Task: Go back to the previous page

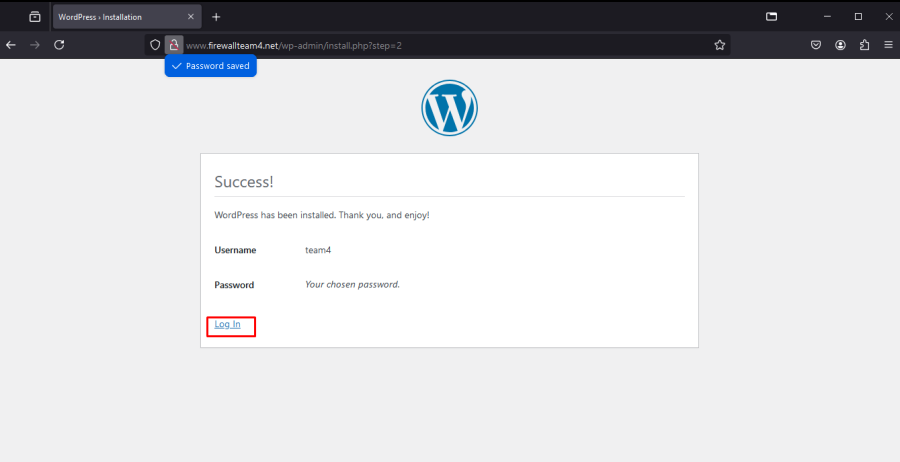Action: (11, 45)
